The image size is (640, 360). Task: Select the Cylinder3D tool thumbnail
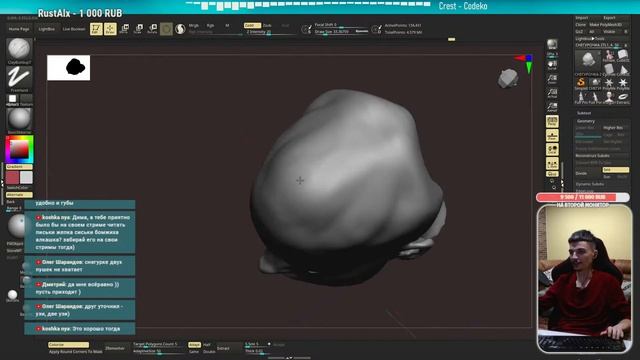tap(609, 69)
